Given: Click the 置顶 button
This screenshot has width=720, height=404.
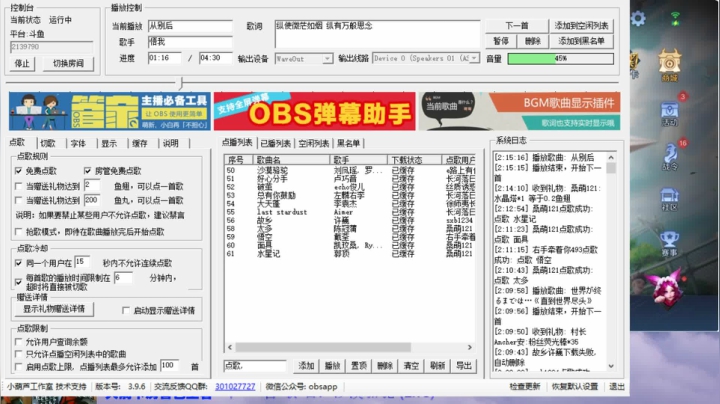Looking at the screenshot, I should pyautogui.click(x=359, y=365).
